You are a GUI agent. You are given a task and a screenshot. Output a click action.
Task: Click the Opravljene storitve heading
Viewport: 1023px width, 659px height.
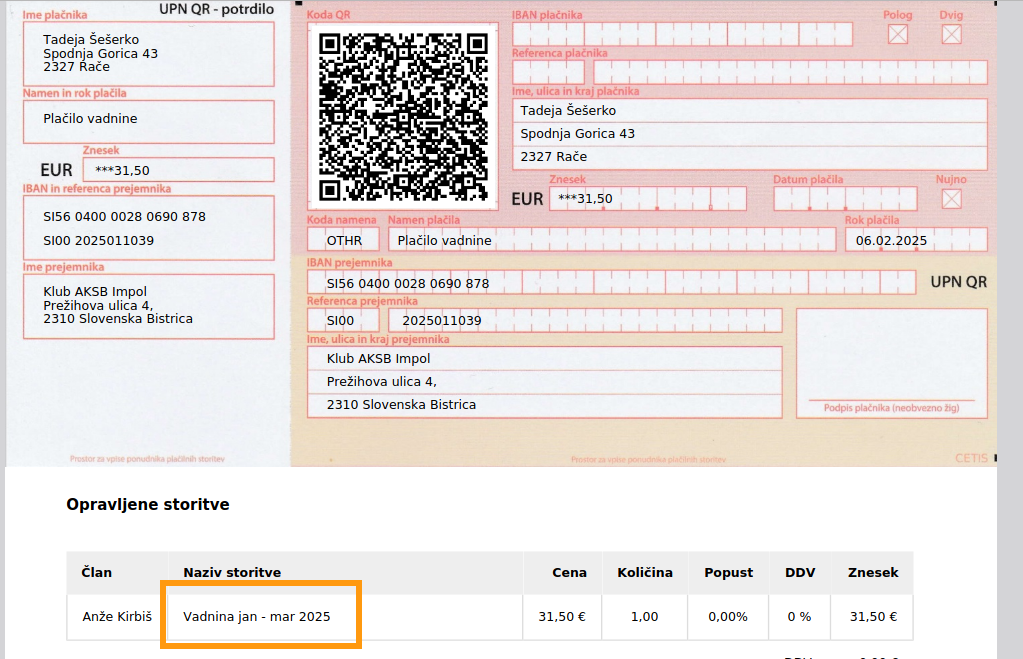pyautogui.click(x=148, y=505)
